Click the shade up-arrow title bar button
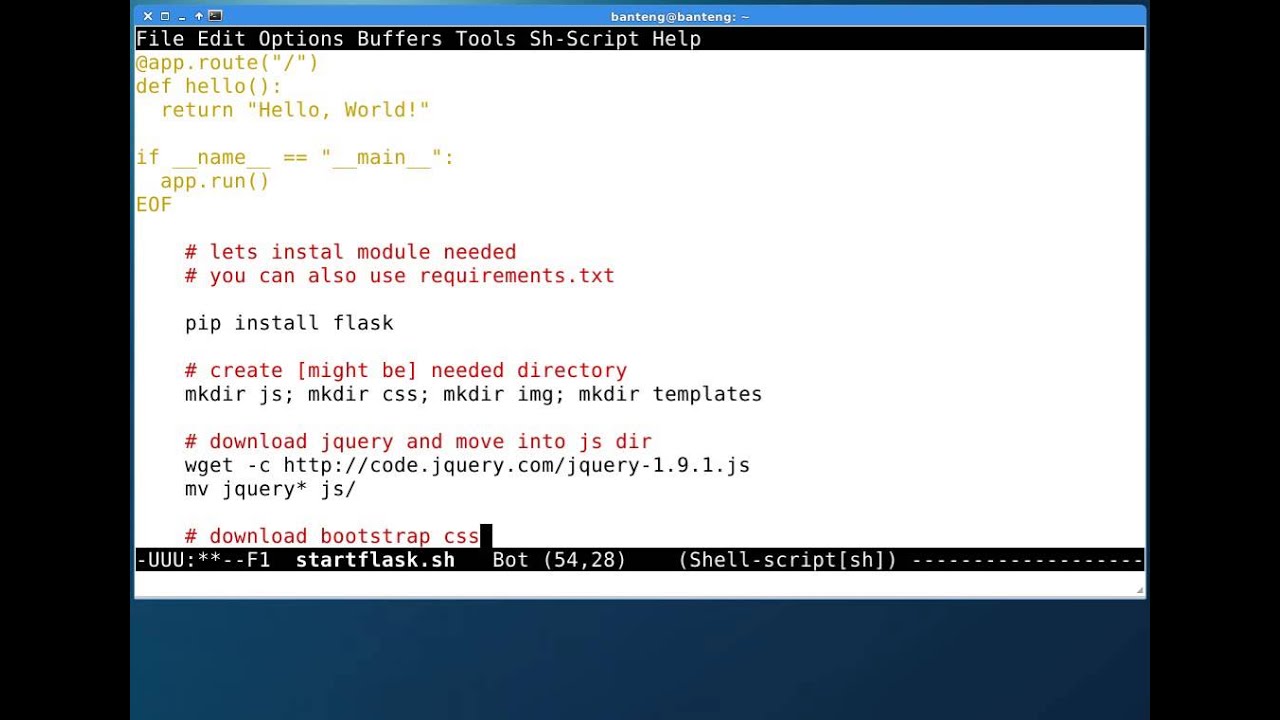The image size is (1280, 720). pos(199,16)
